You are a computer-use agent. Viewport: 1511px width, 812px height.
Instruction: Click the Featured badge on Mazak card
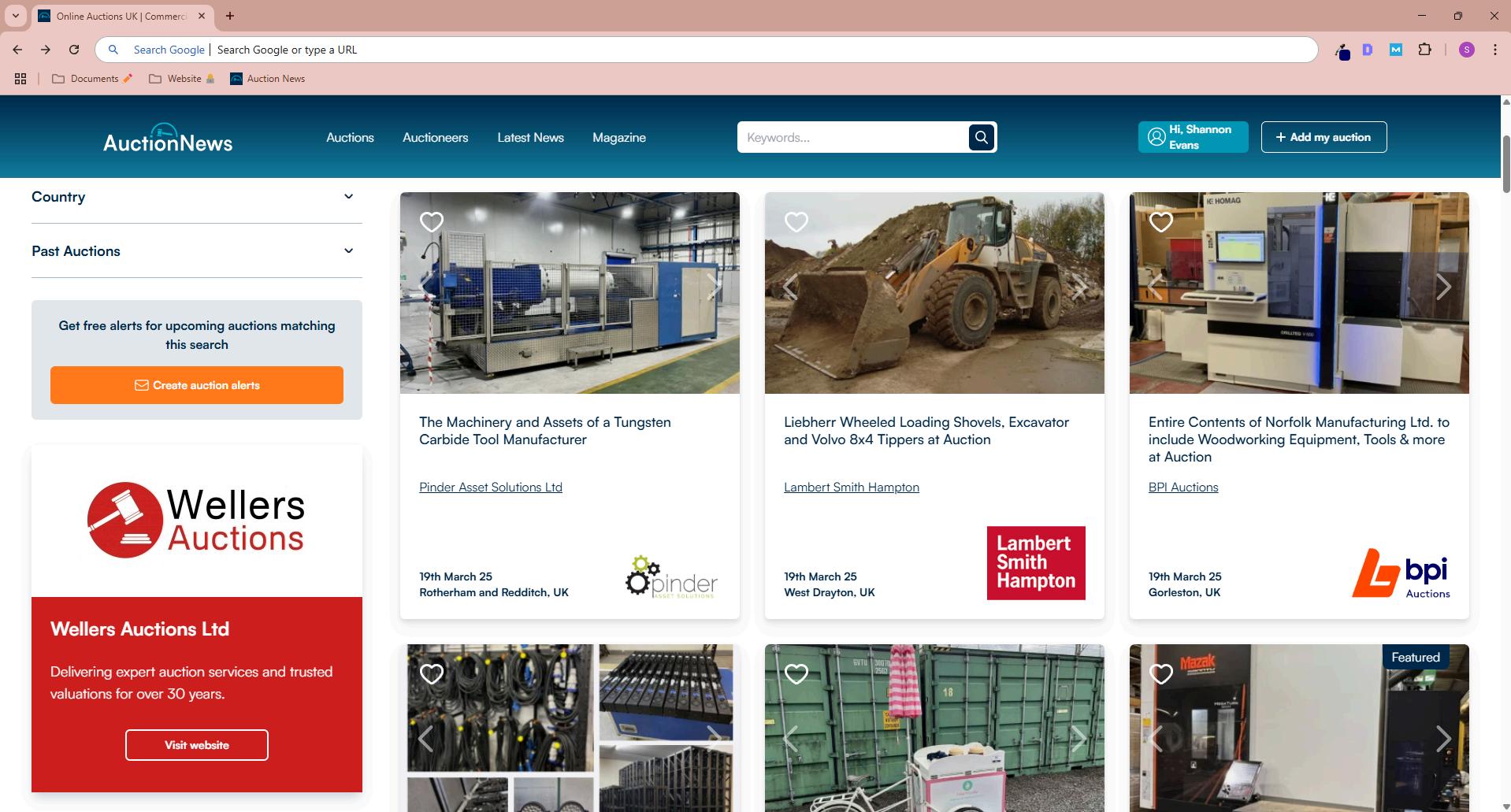click(x=1416, y=658)
